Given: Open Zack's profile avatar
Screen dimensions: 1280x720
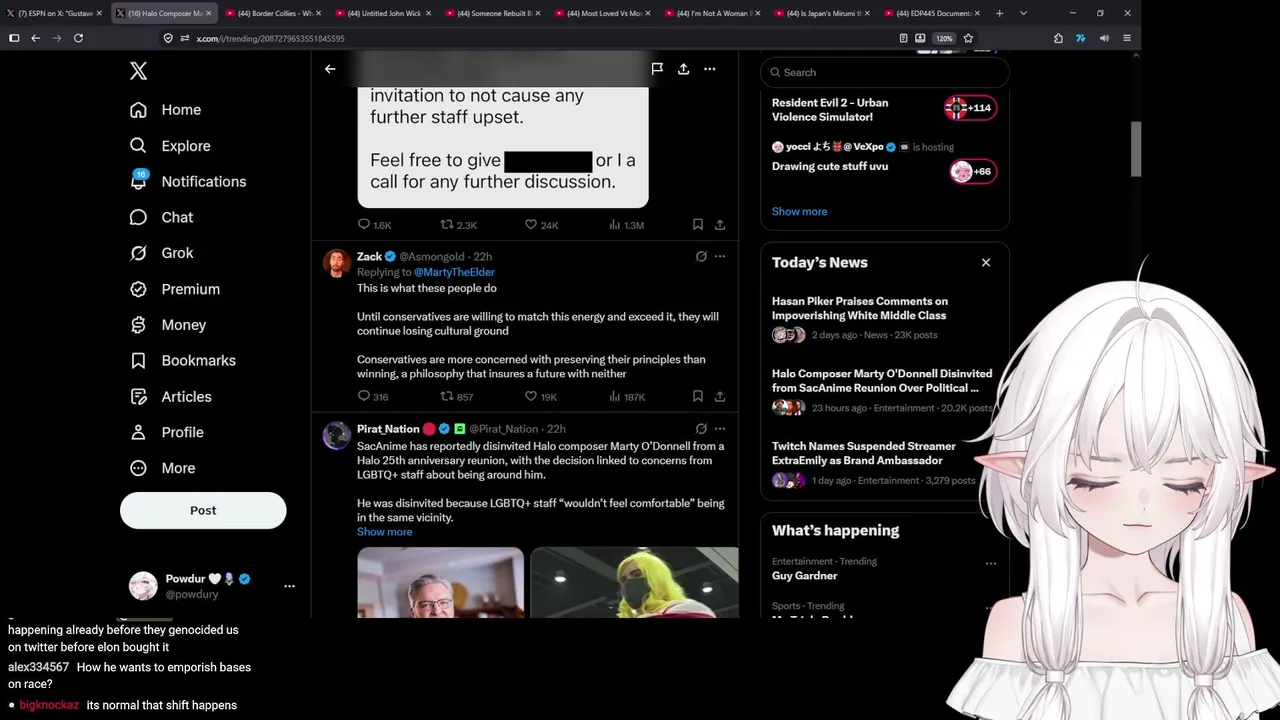Looking at the screenshot, I should (336, 263).
